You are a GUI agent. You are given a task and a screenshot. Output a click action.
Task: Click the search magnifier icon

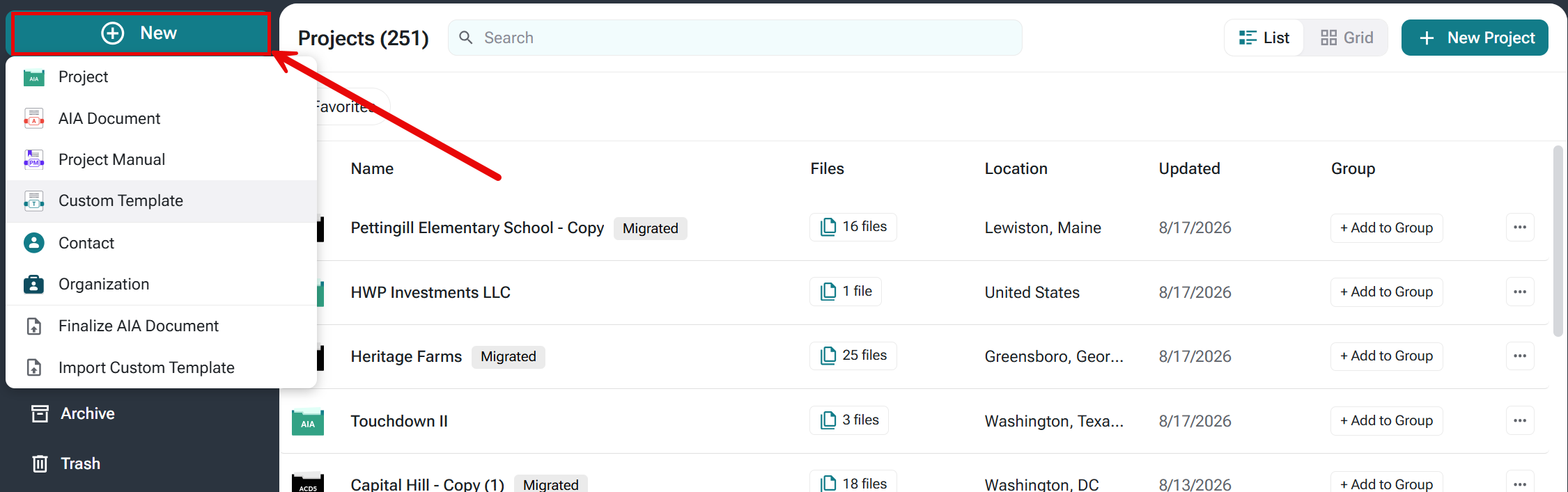click(x=466, y=38)
